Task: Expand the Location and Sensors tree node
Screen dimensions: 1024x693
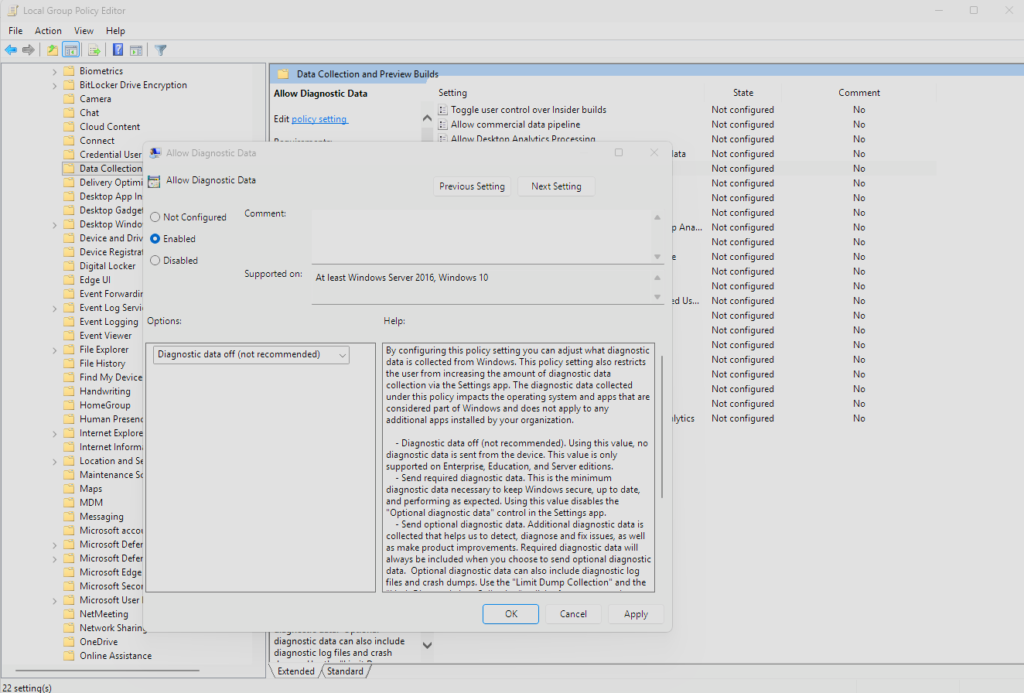Action: tap(55, 461)
